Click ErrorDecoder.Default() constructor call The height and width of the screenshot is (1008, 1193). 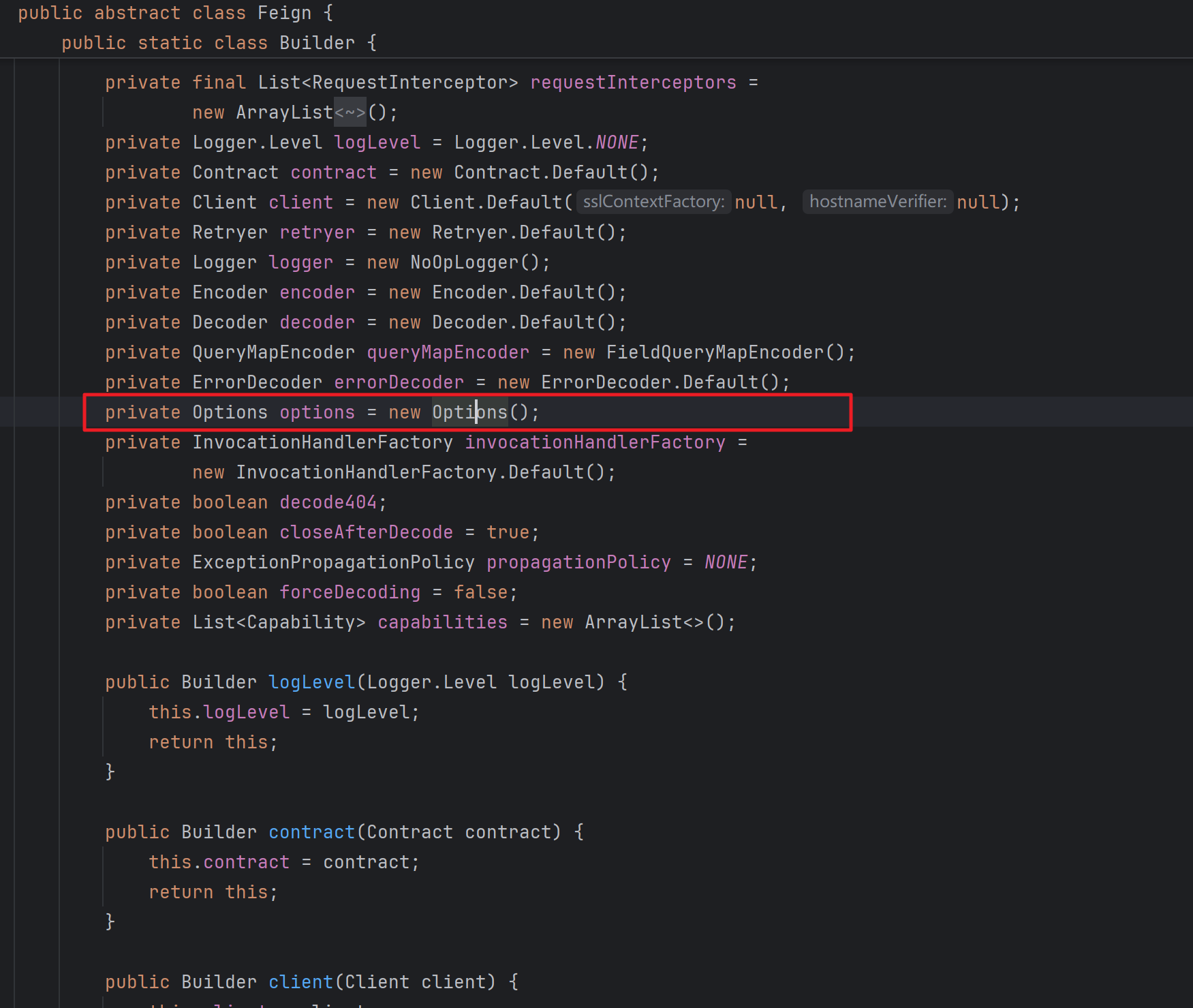[661, 382]
